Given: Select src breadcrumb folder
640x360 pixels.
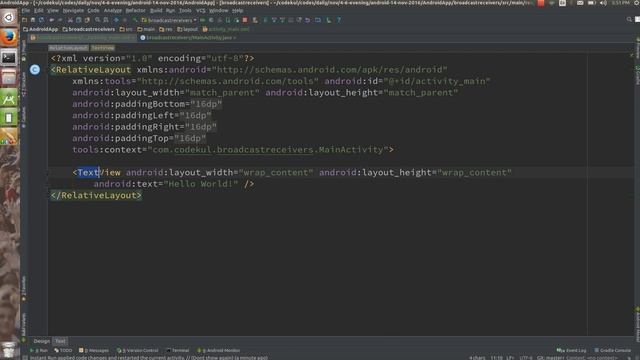Looking at the screenshot, I should [x=126, y=29].
